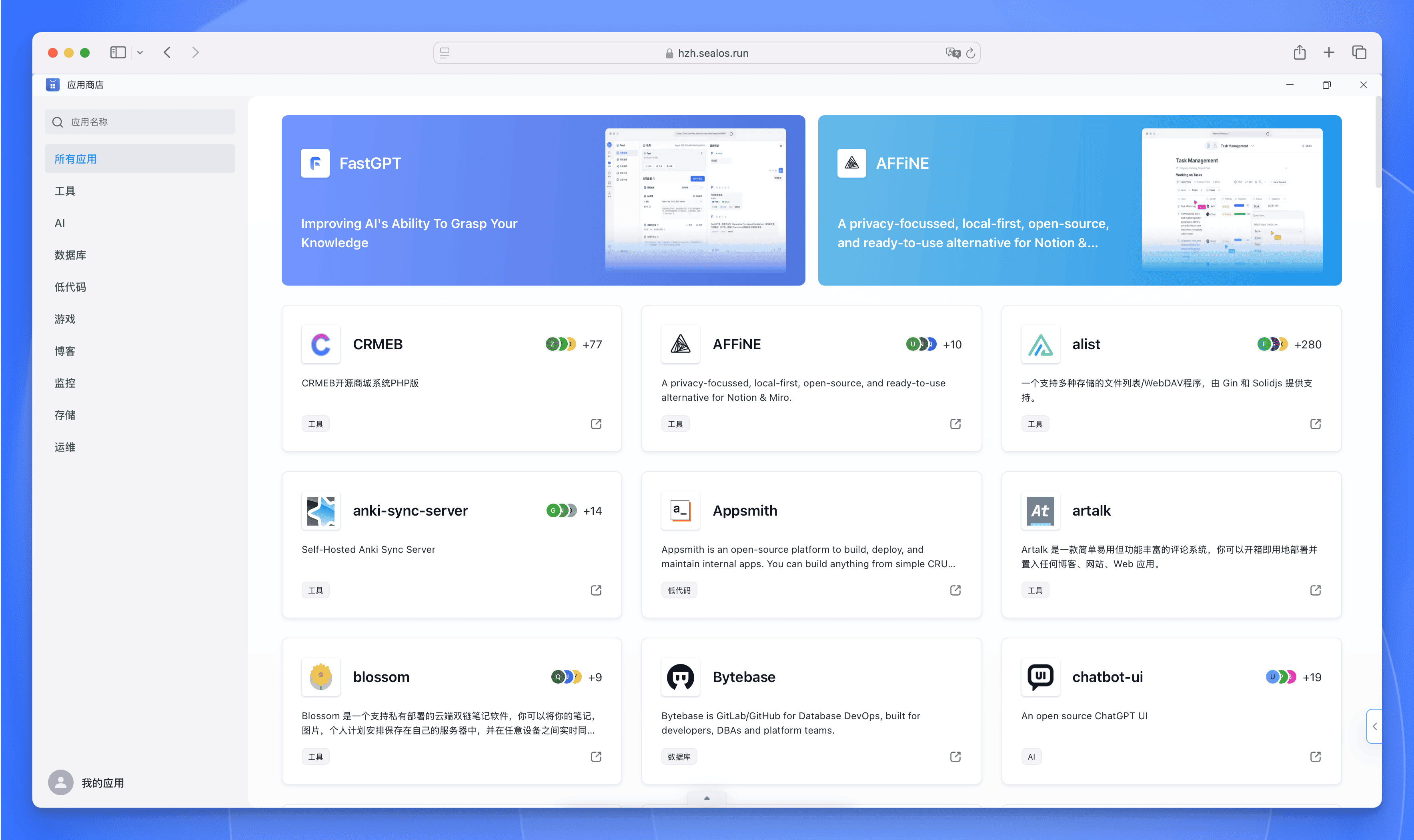Screen dimensions: 1414x840
Task: Click external link icon on artalk card
Action: tap(1316, 590)
